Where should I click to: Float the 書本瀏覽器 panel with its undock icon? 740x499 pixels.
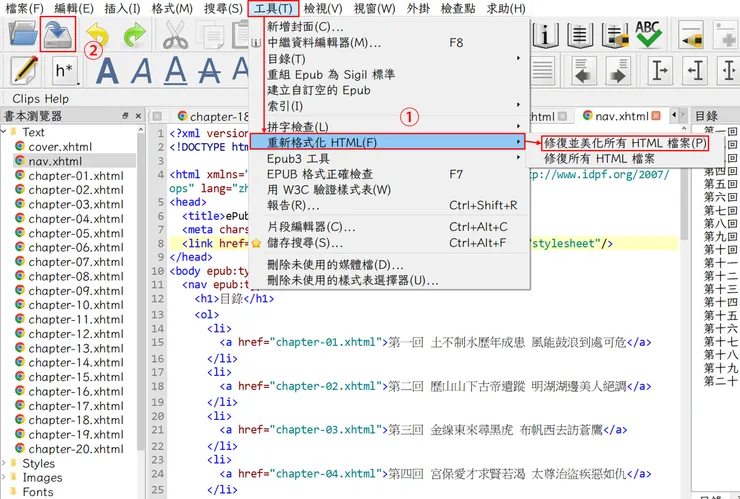click(126, 116)
